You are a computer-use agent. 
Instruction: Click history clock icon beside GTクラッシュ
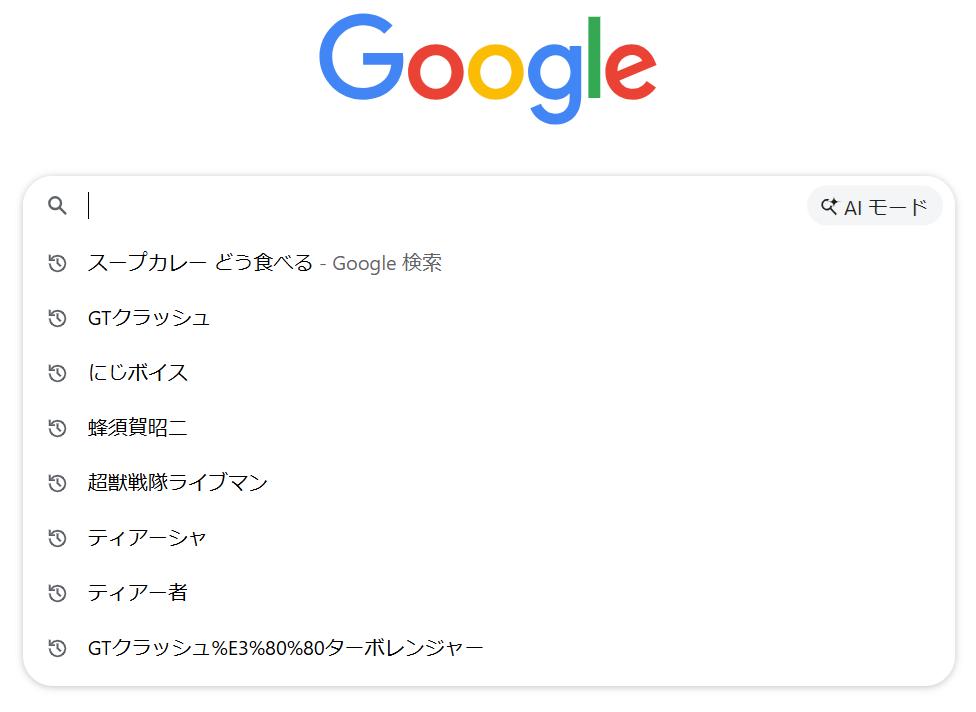(x=58, y=319)
